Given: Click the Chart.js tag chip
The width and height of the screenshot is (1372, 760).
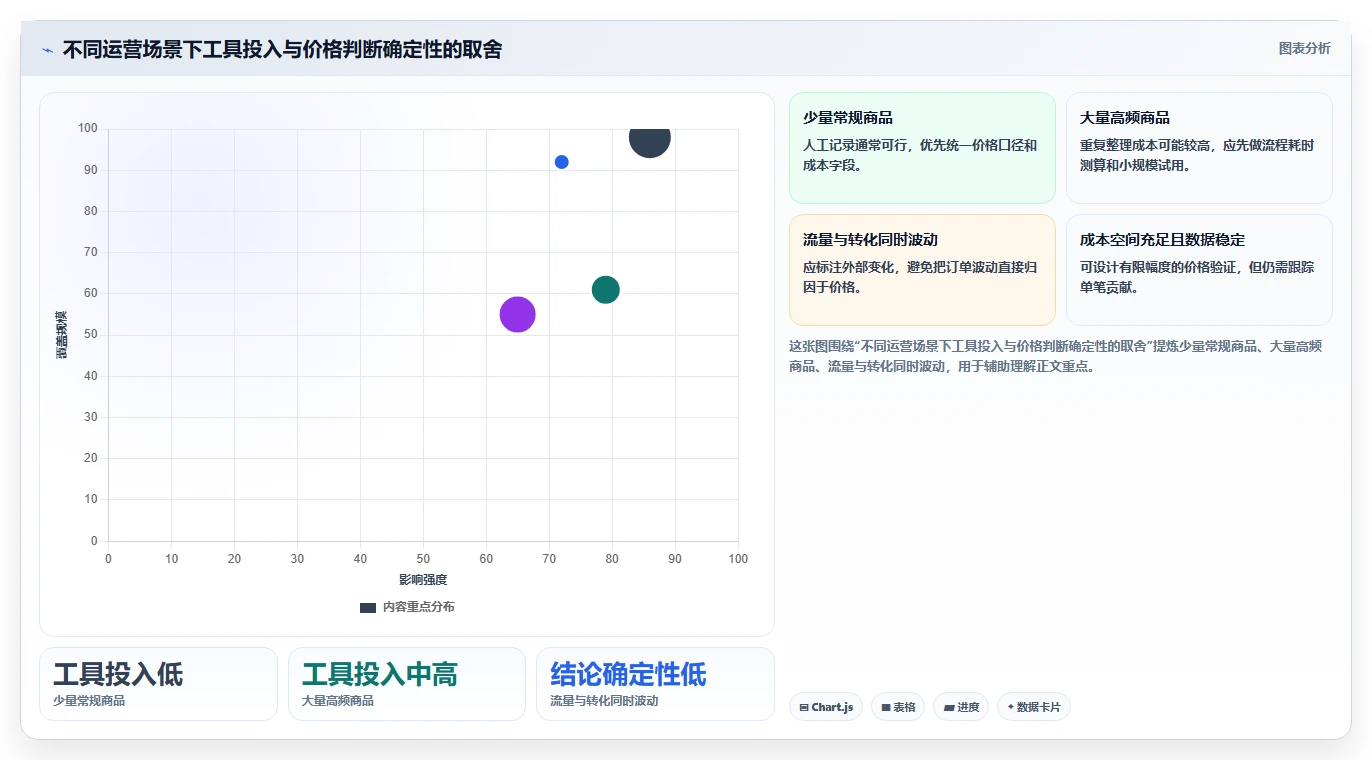Looking at the screenshot, I should click(826, 707).
